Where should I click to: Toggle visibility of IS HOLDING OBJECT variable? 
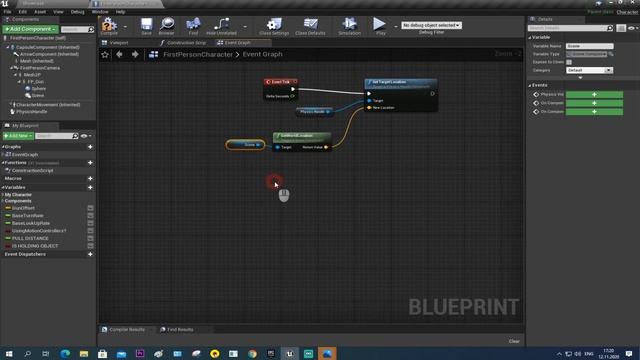tap(90, 246)
